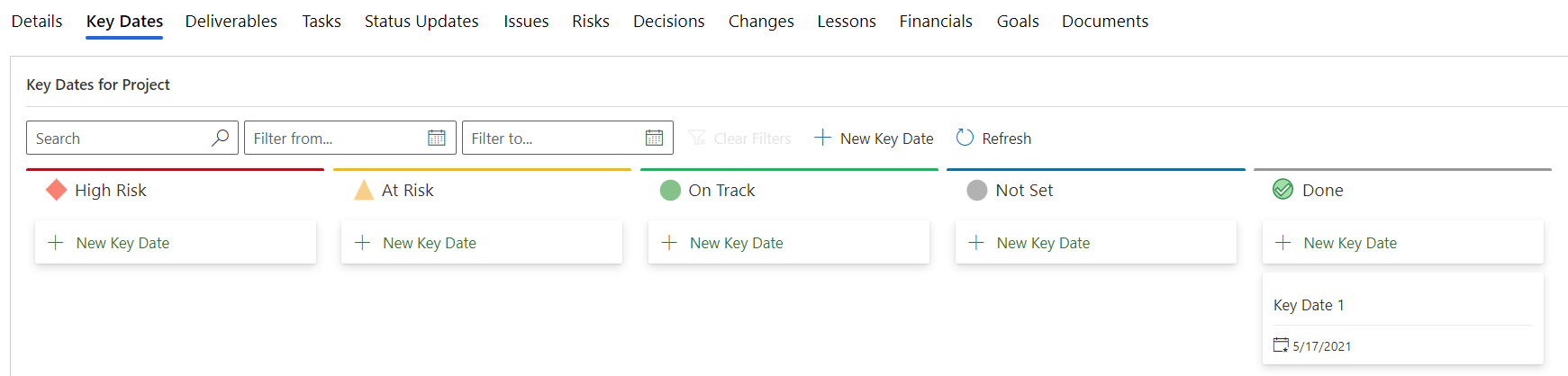Click the search magnifier icon
Image resolution: width=1568 pixels, height=376 pixels.
pyautogui.click(x=220, y=138)
